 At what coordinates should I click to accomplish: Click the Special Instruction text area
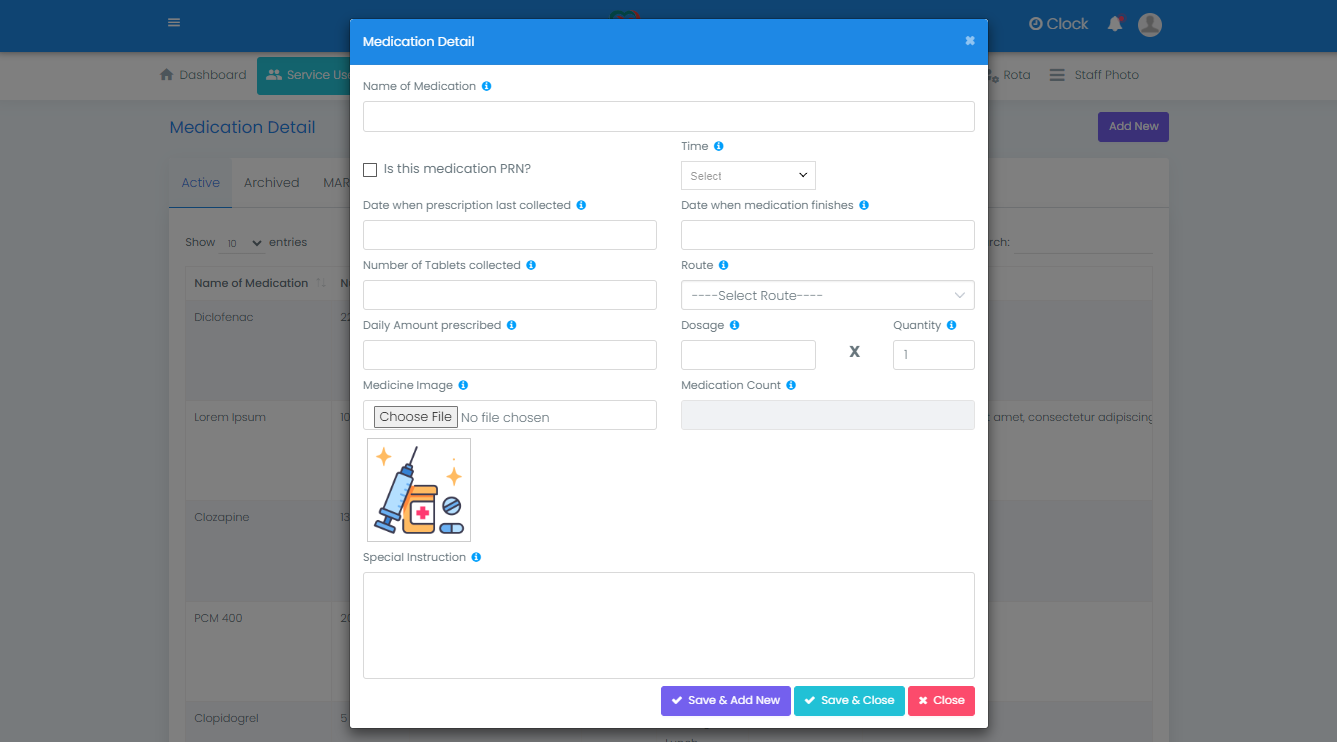pos(668,625)
